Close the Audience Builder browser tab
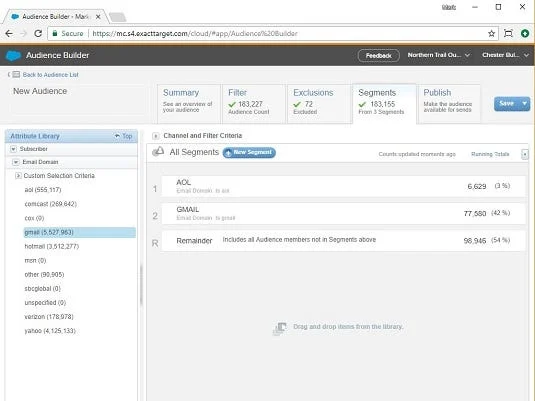 98,16
